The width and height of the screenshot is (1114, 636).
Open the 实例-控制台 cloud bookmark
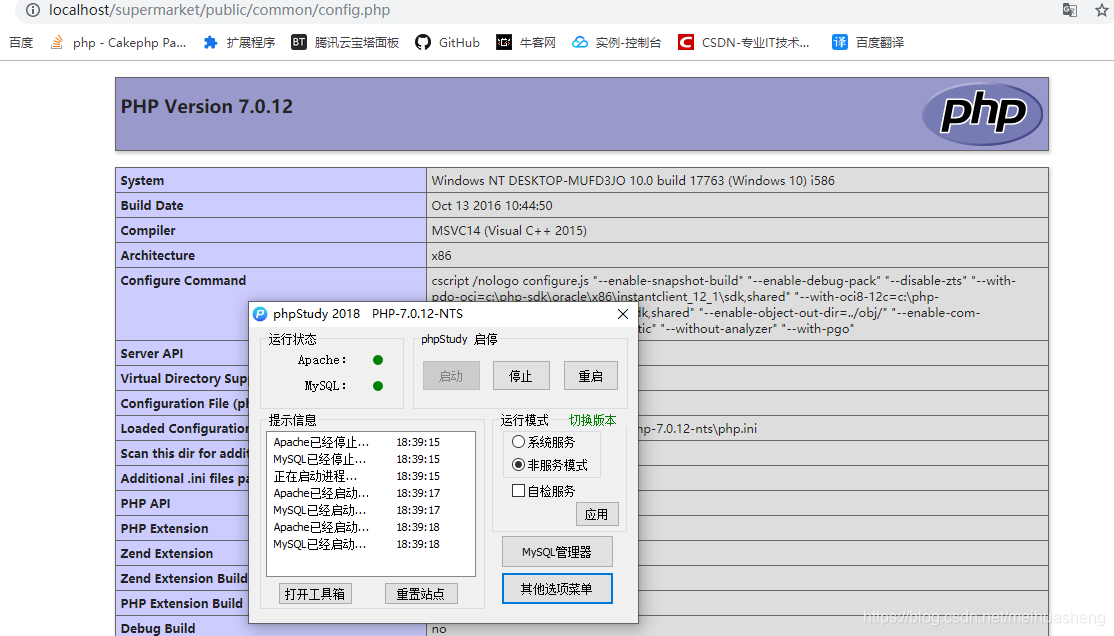click(617, 43)
